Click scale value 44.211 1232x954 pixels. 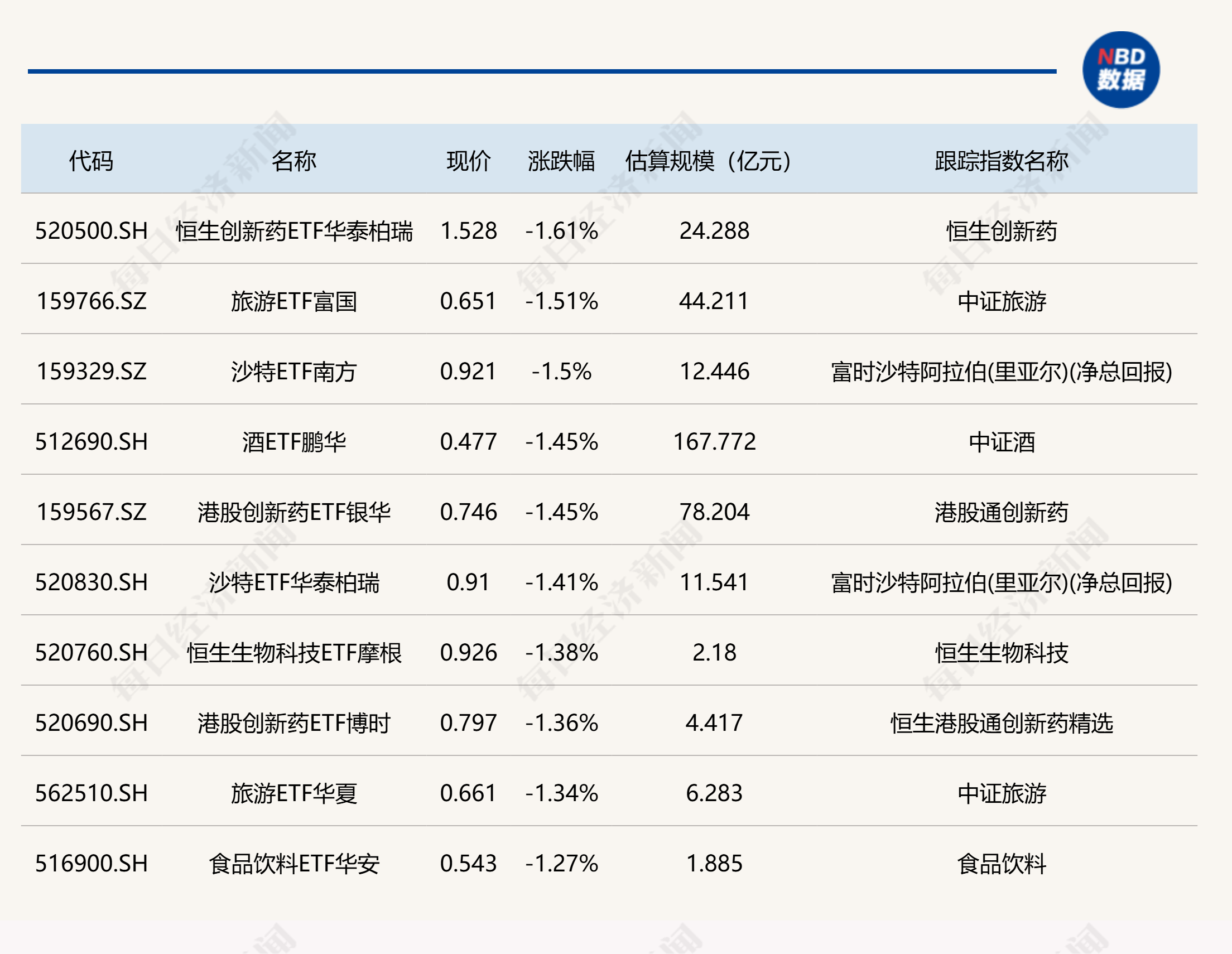tap(714, 301)
